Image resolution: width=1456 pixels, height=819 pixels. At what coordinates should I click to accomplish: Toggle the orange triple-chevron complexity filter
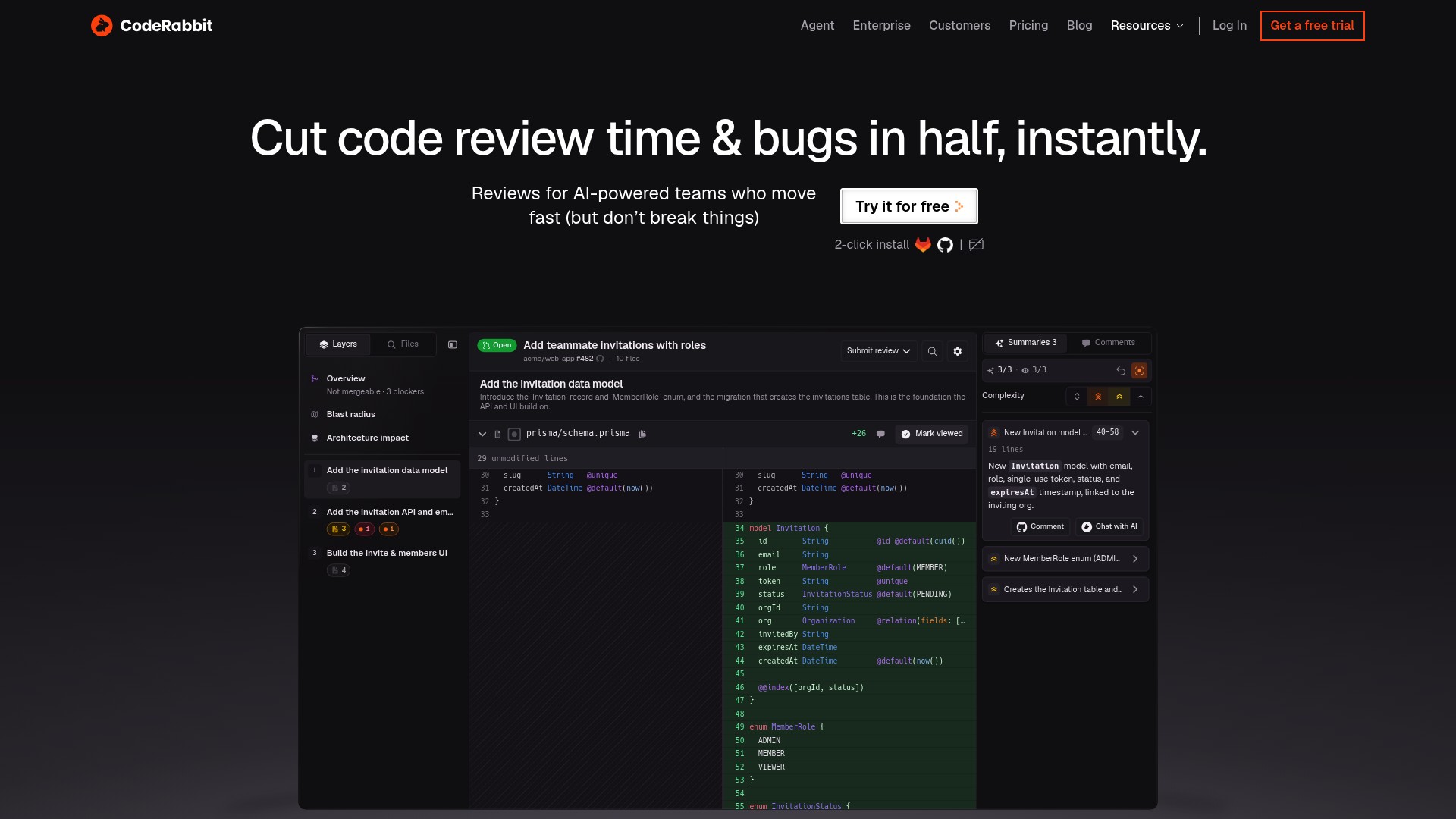click(1098, 396)
